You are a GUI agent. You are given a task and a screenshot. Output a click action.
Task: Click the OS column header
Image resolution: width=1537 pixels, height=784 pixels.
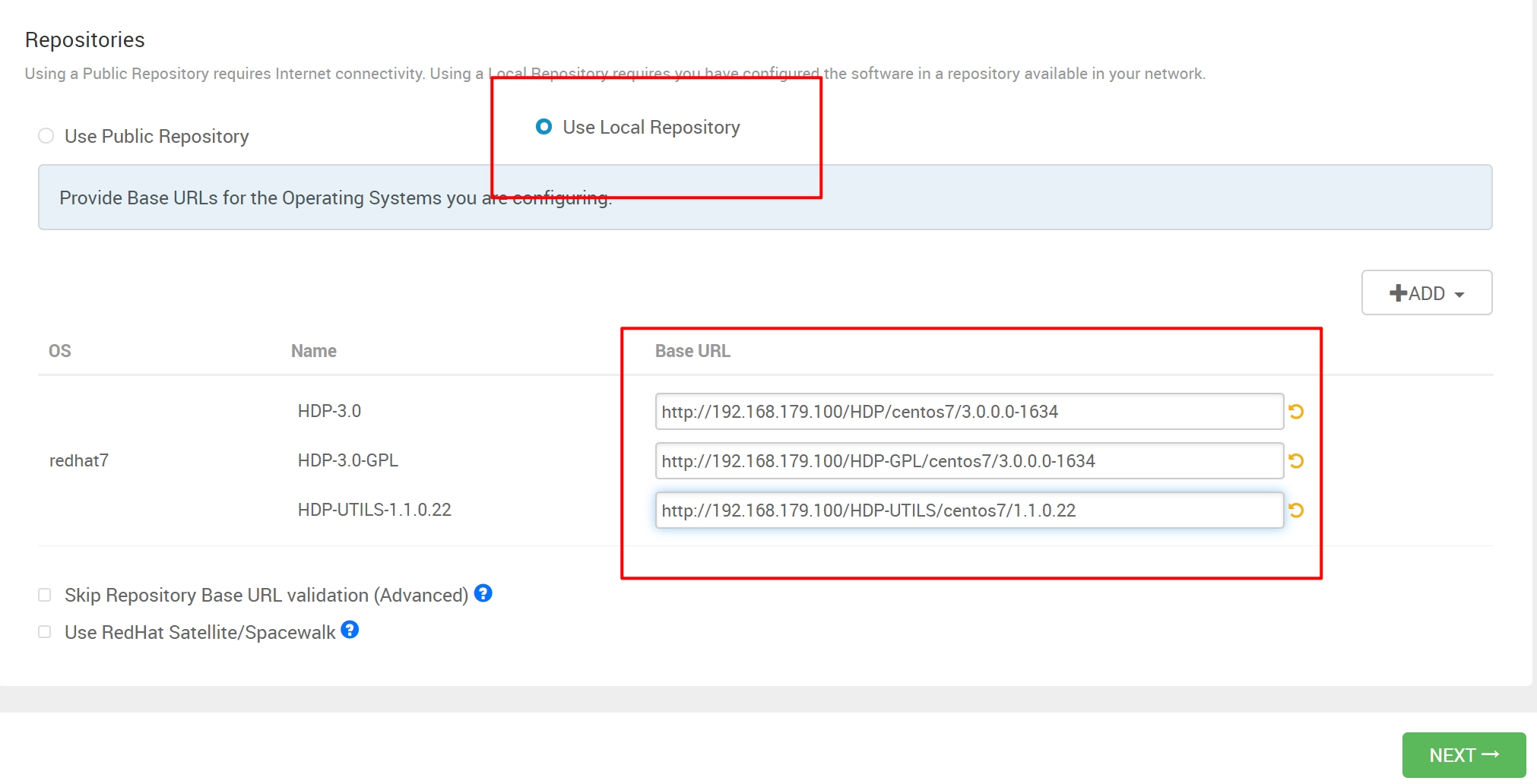click(60, 351)
